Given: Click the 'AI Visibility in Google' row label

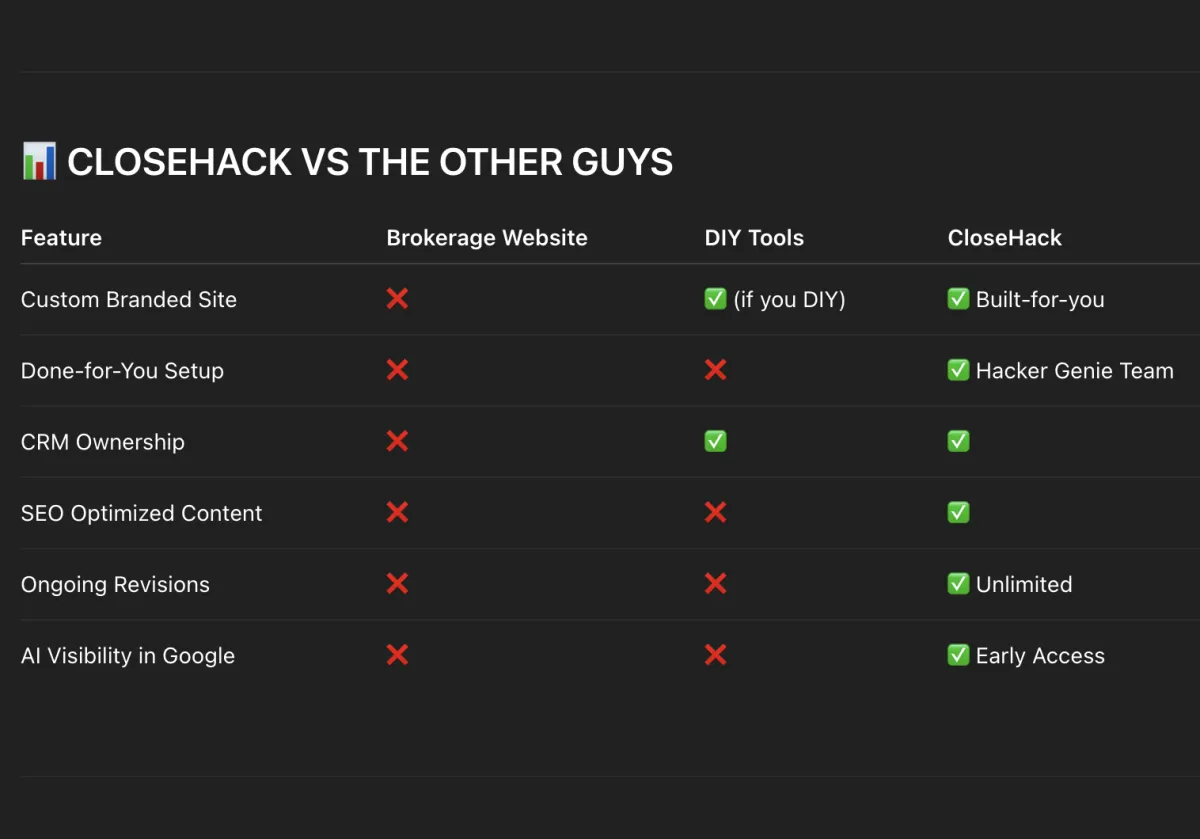Looking at the screenshot, I should tap(128, 656).
